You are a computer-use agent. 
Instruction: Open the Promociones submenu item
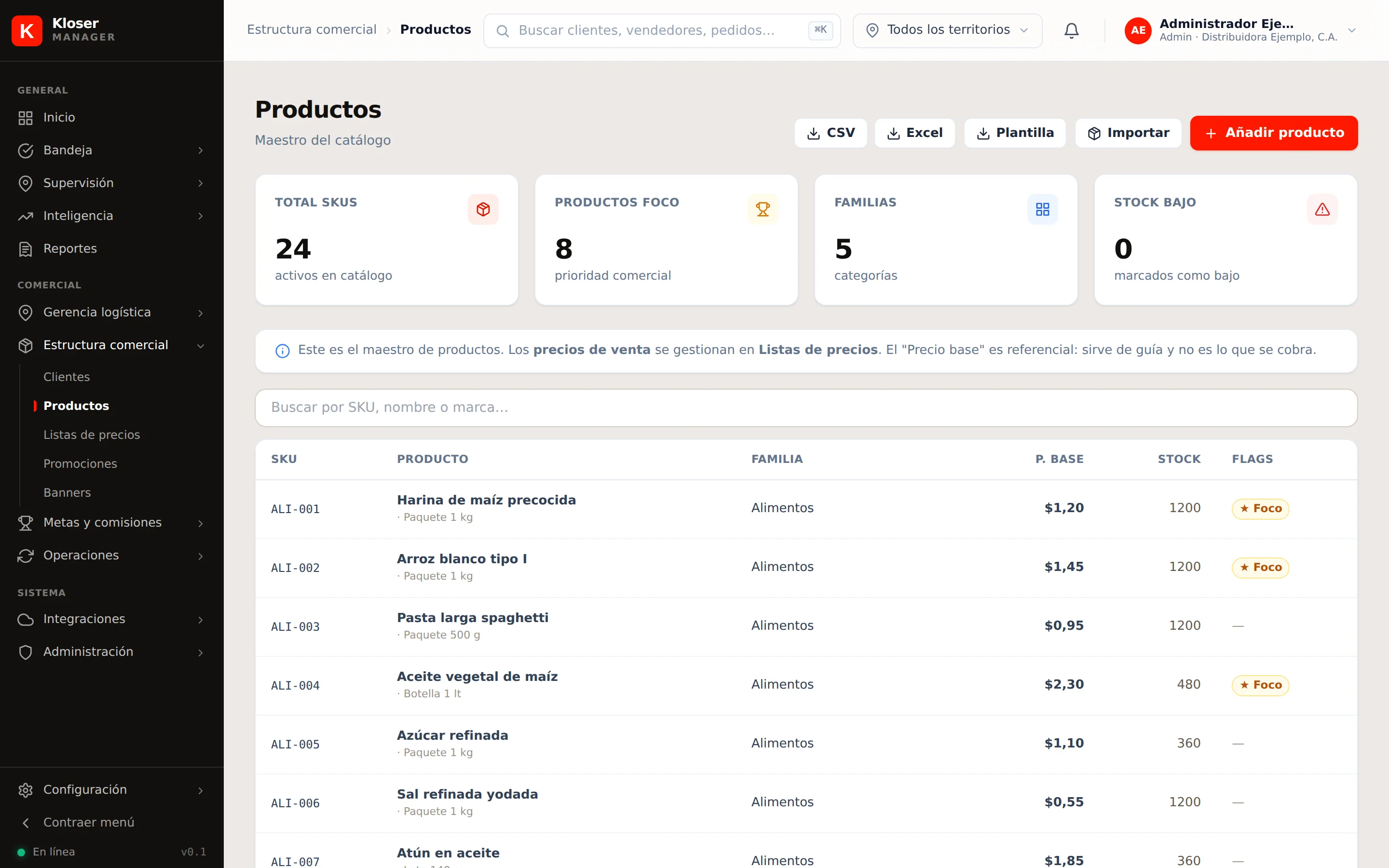coord(81,464)
